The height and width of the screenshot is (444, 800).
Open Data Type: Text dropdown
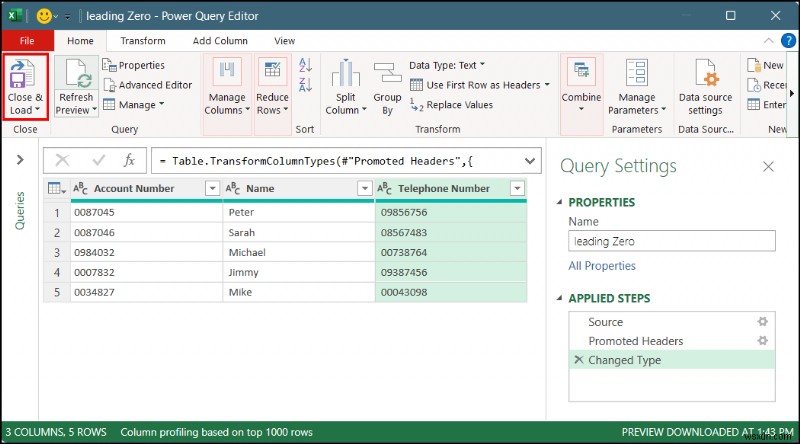pos(447,65)
